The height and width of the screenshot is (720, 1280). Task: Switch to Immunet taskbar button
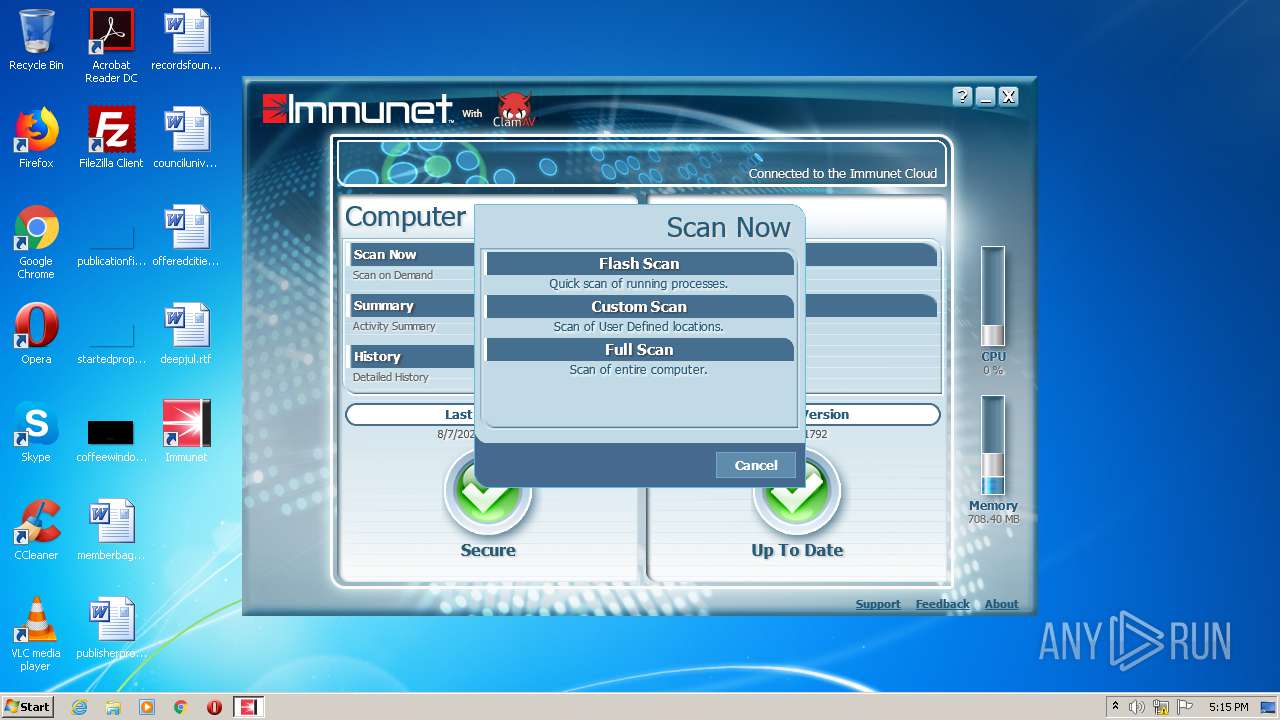click(x=248, y=707)
